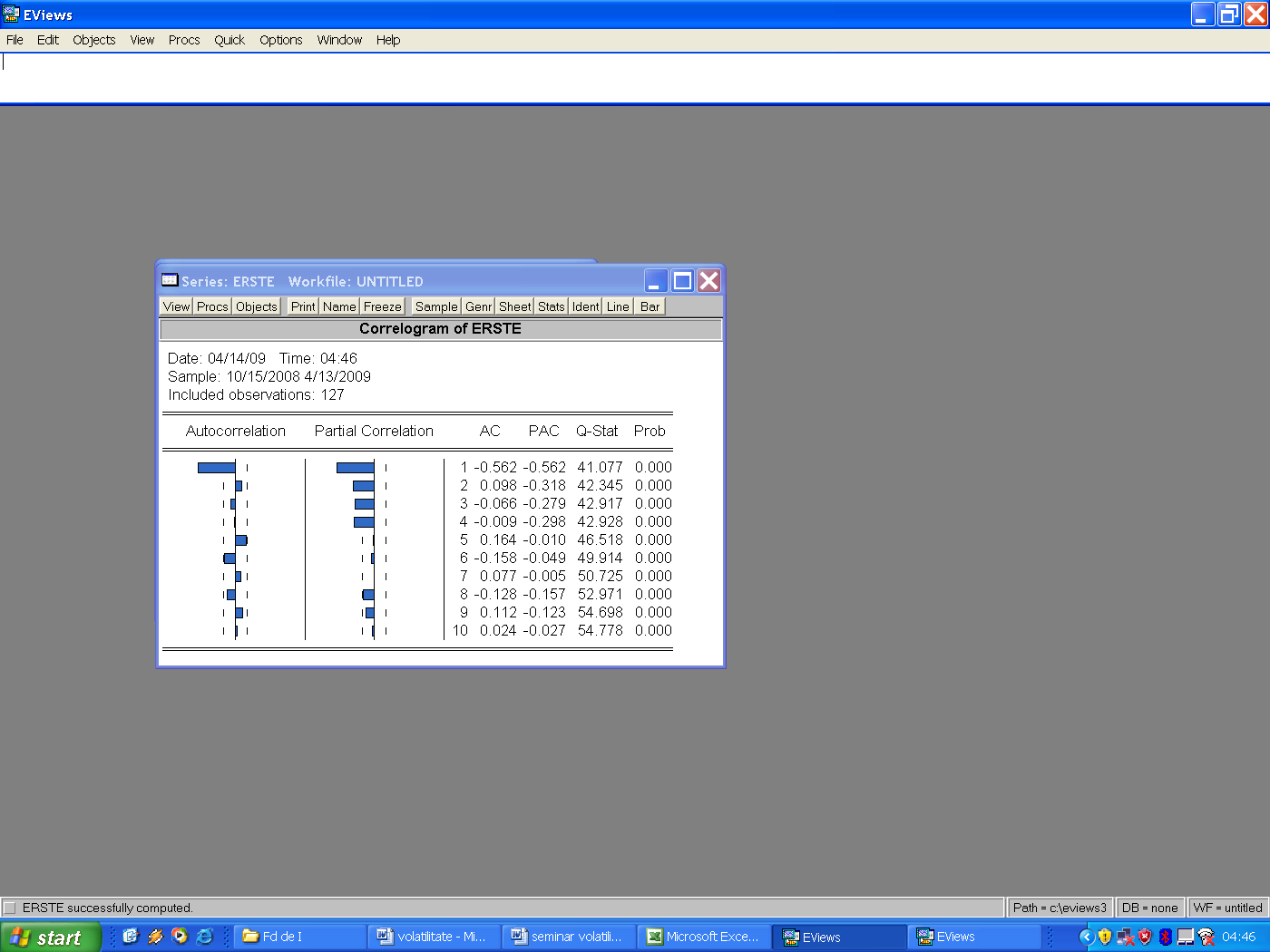
Task: Click the 'Included observations: 127' line
Action: (256, 394)
